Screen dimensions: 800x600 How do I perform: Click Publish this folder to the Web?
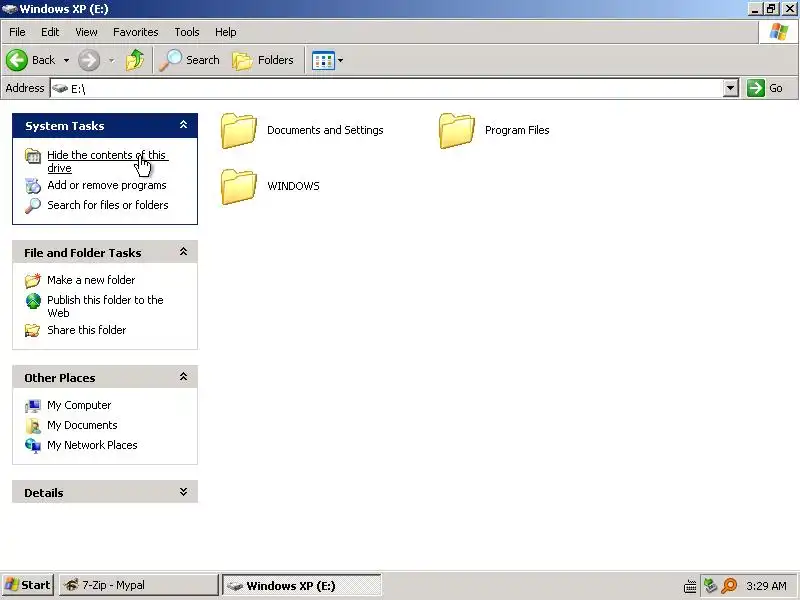pos(105,306)
